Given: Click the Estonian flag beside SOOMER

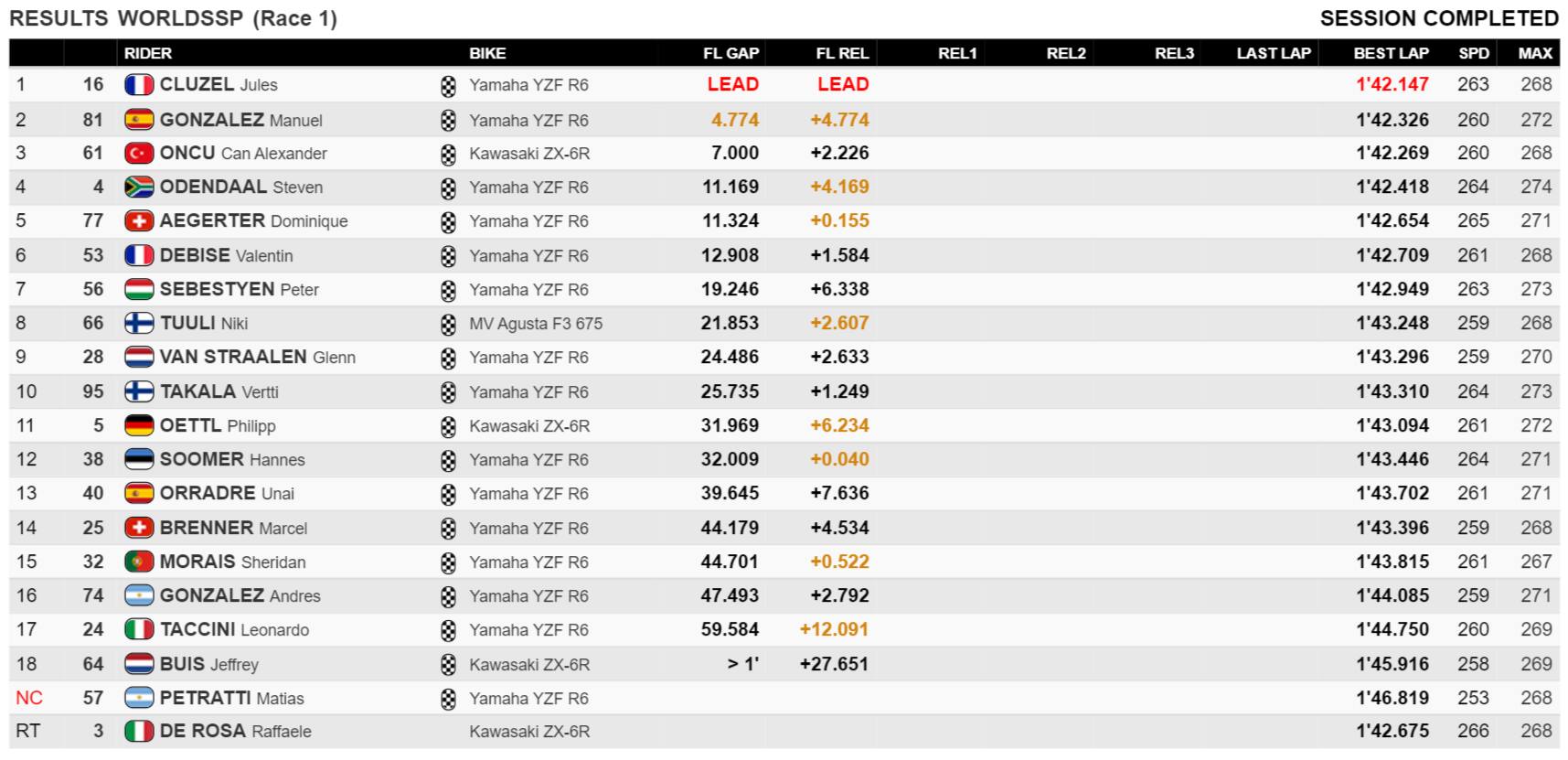Looking at the screenshot, I should (x=139, y=459).
